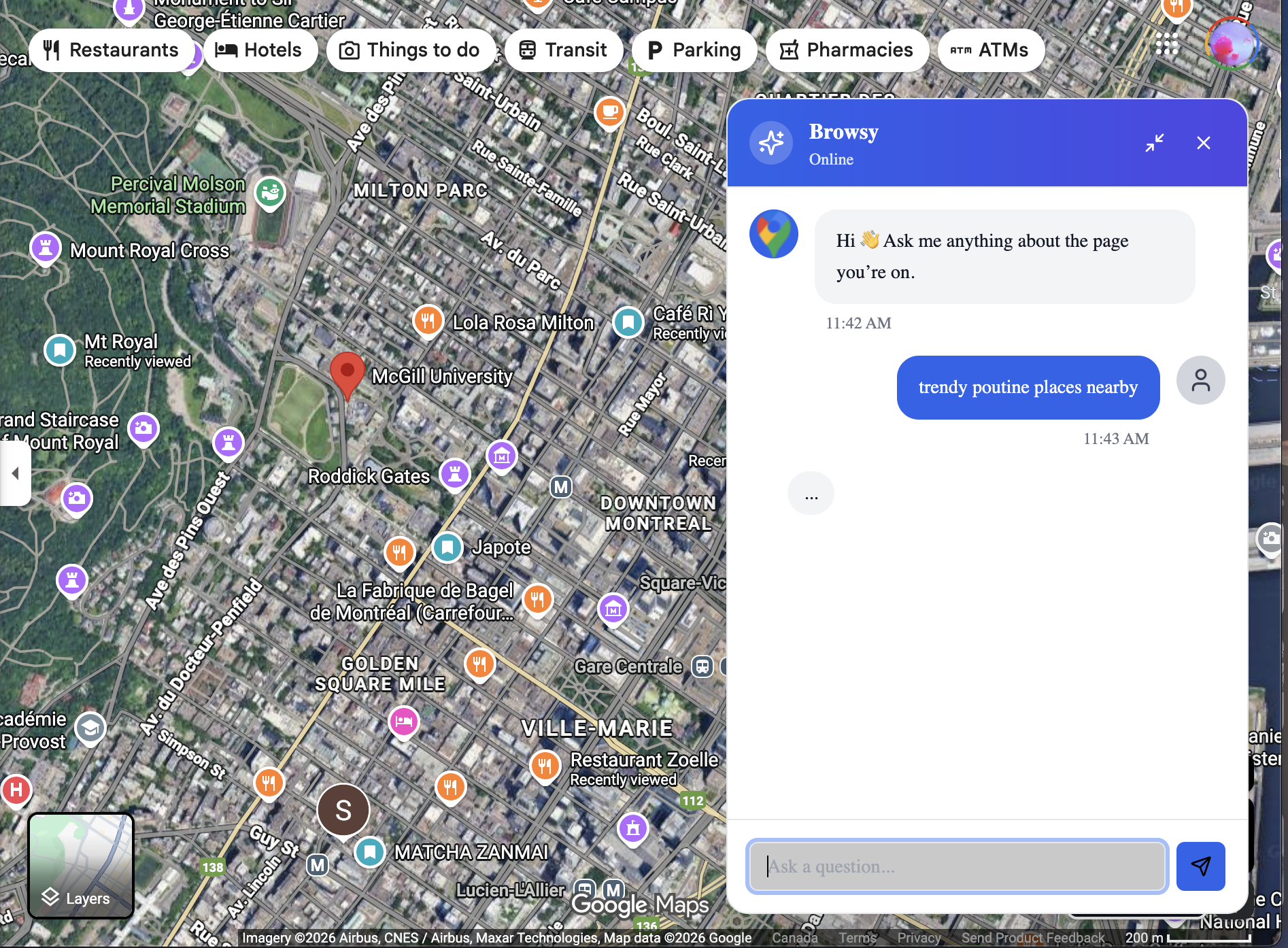This screenshot has height=948, width=1288.
Task: Click the McGill University label
Action: pos(442,376)
